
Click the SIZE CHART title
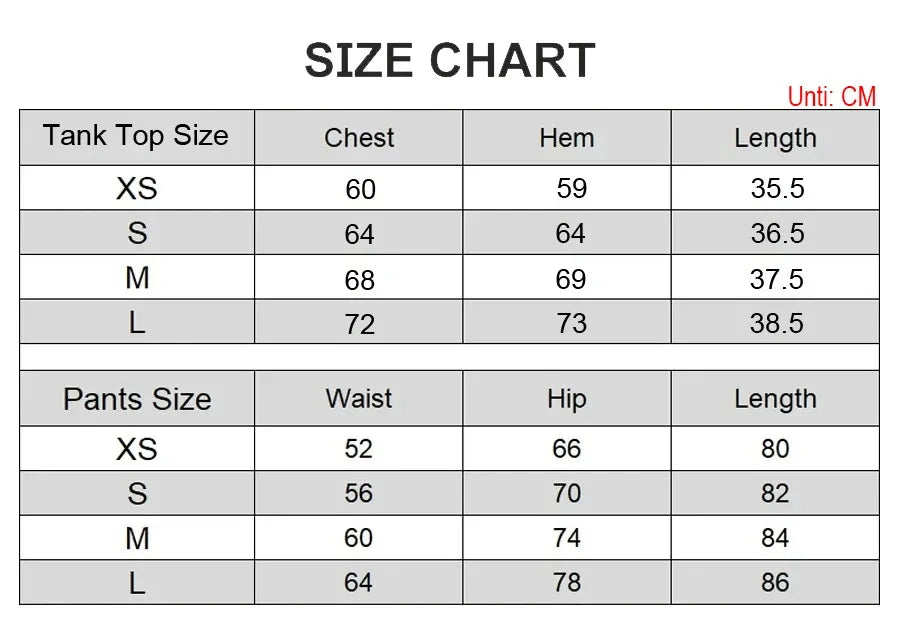click(x=449, y=61)
